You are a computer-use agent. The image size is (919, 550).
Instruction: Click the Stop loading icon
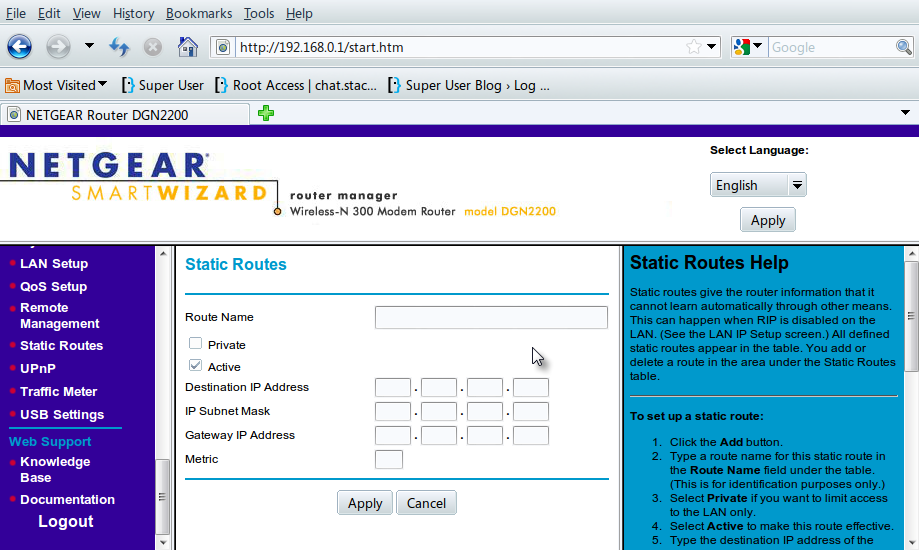click(x=153, y=47)
